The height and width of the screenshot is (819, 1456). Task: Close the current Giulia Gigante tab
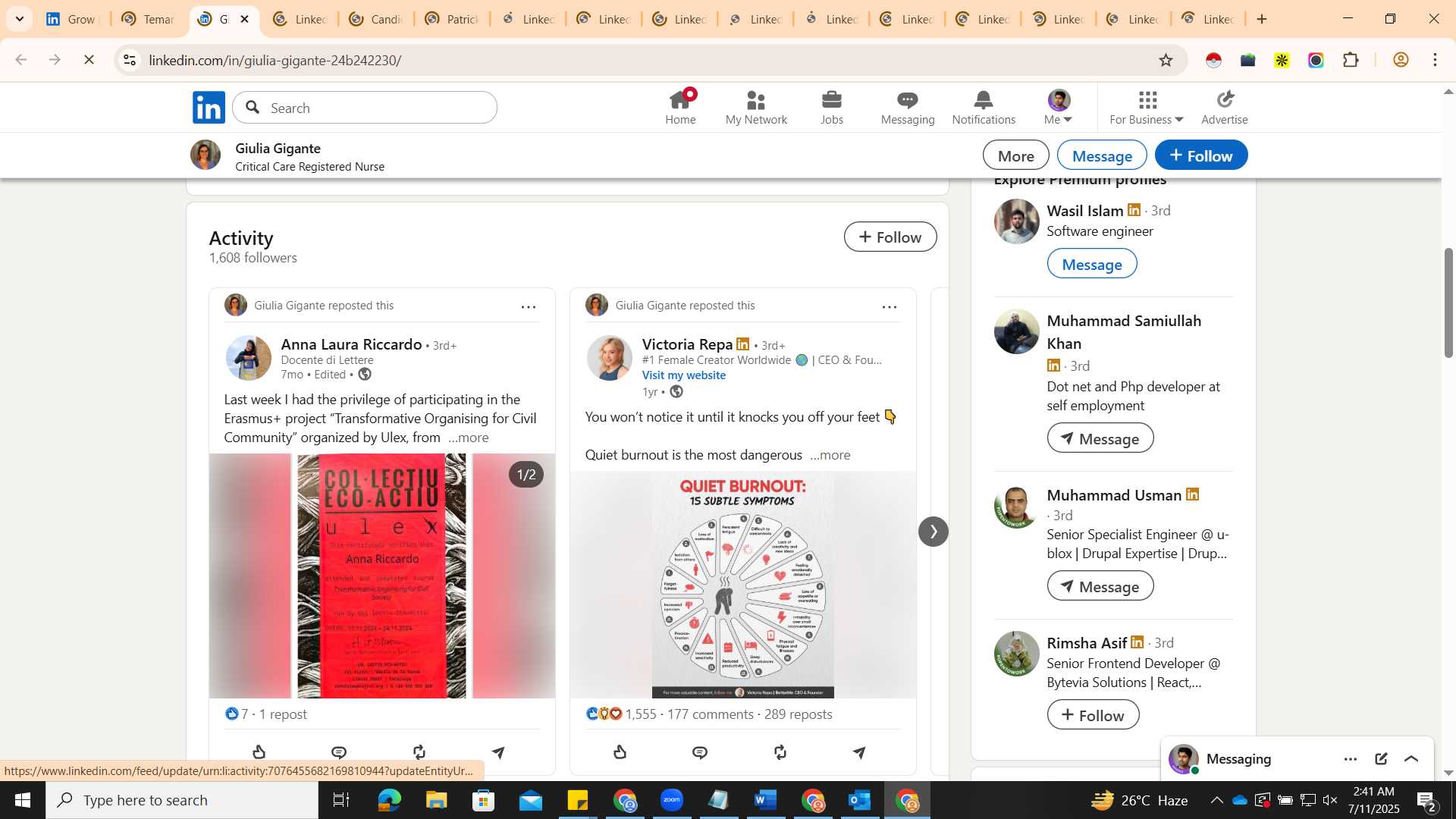pyautogui.click(x=244, y=19)
